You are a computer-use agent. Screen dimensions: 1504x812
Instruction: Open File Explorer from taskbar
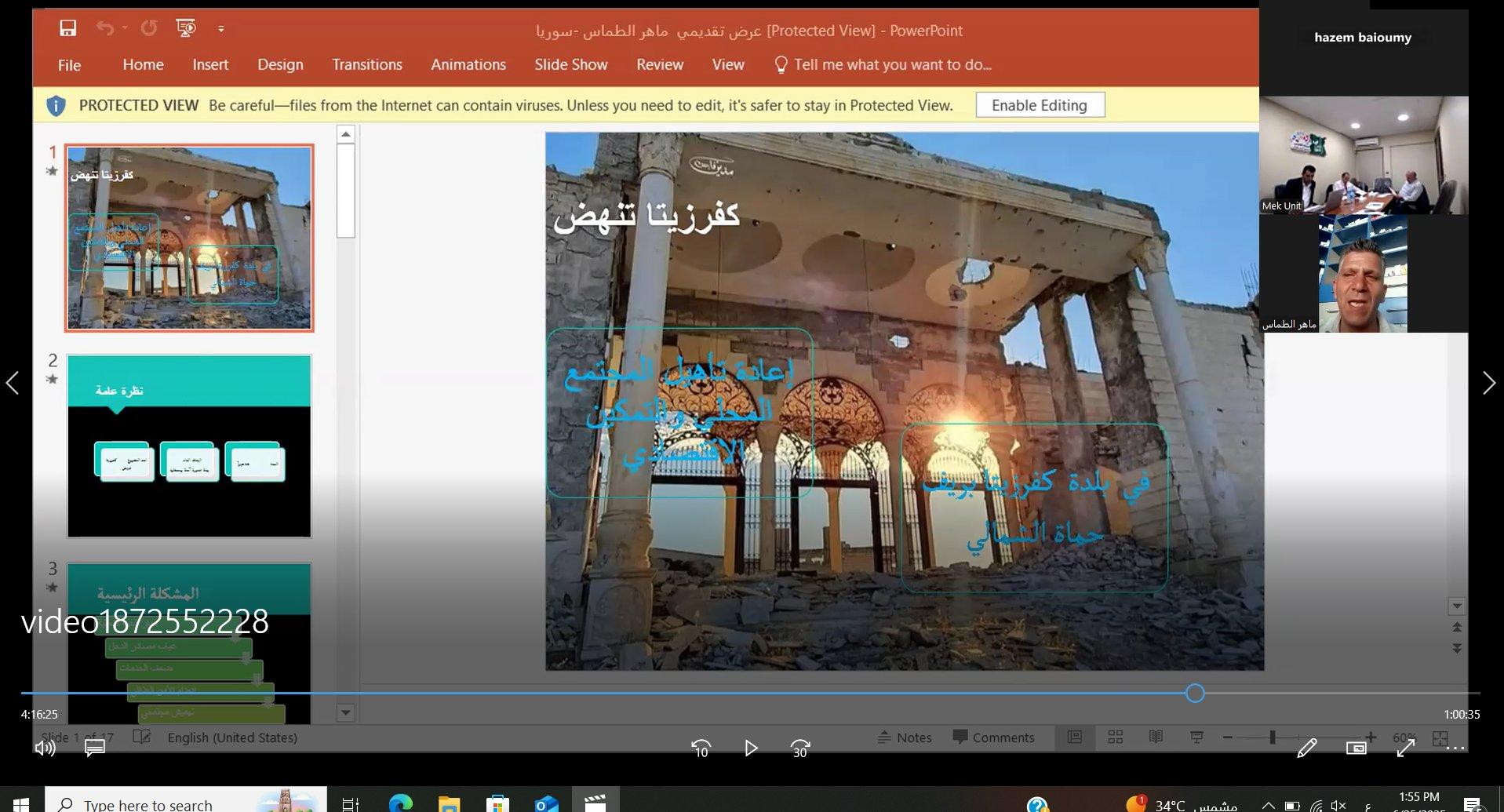(x=449, y=803)
